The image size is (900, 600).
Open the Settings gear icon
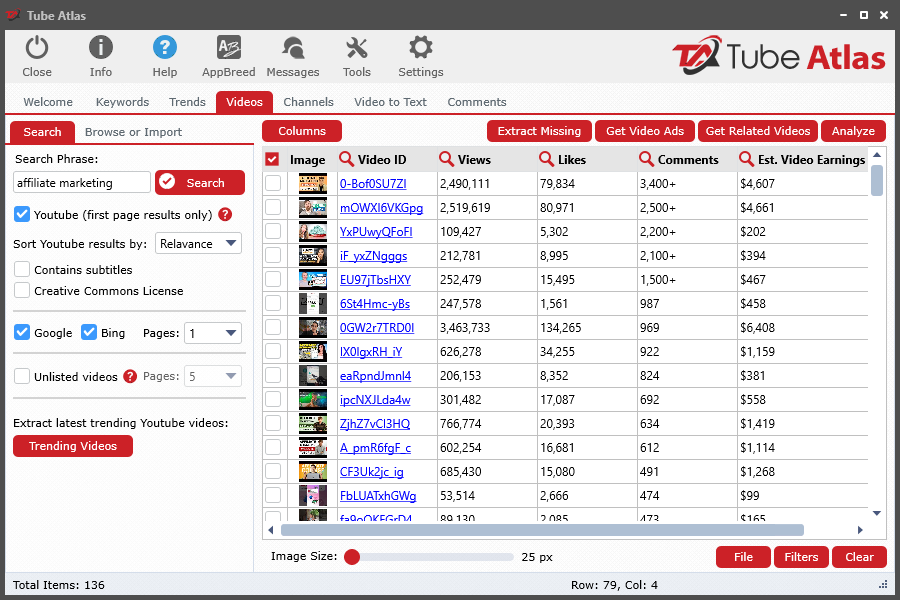click(421, 48)
